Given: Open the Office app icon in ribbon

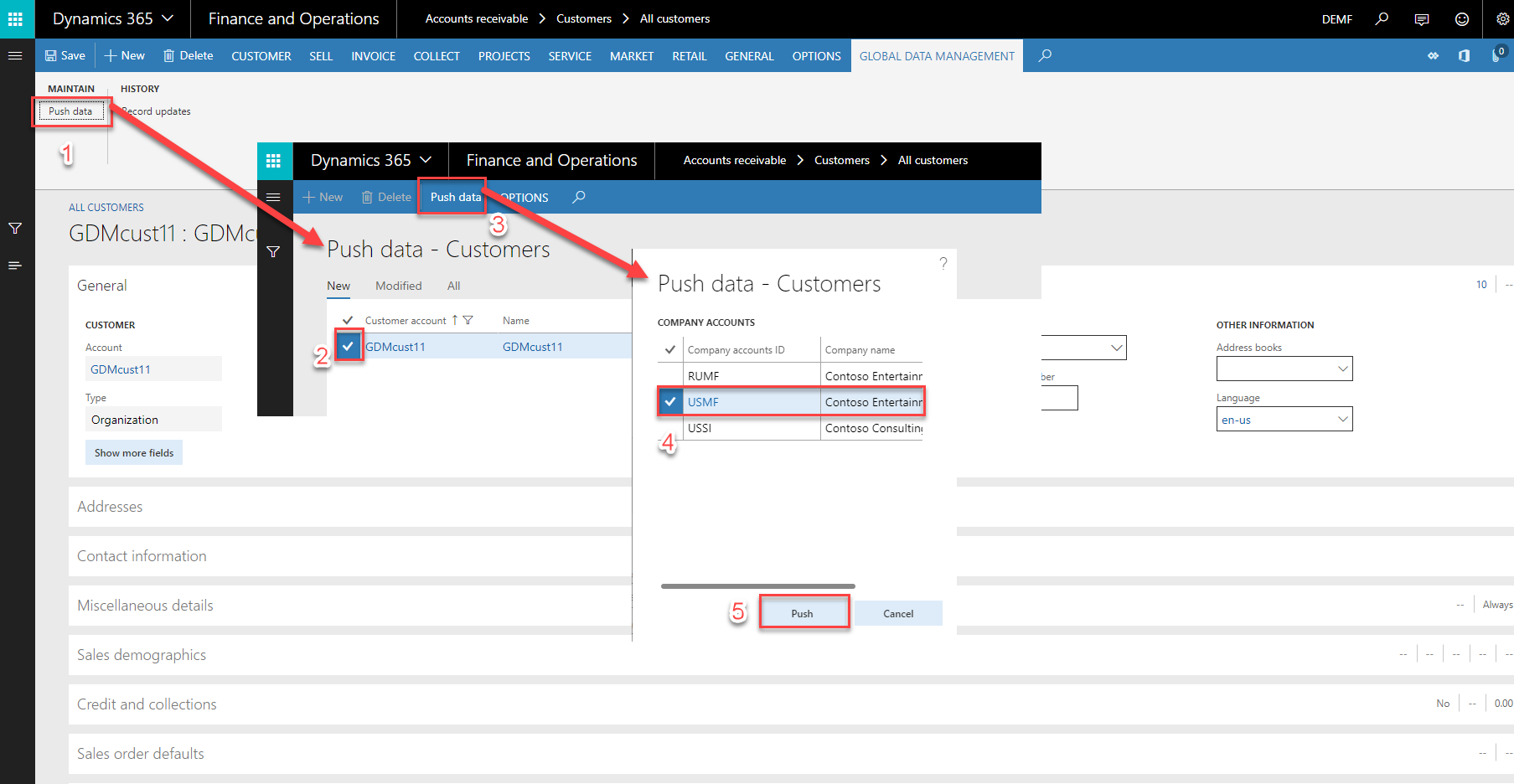Looking at the screenshot, I should click(1464, 55).
